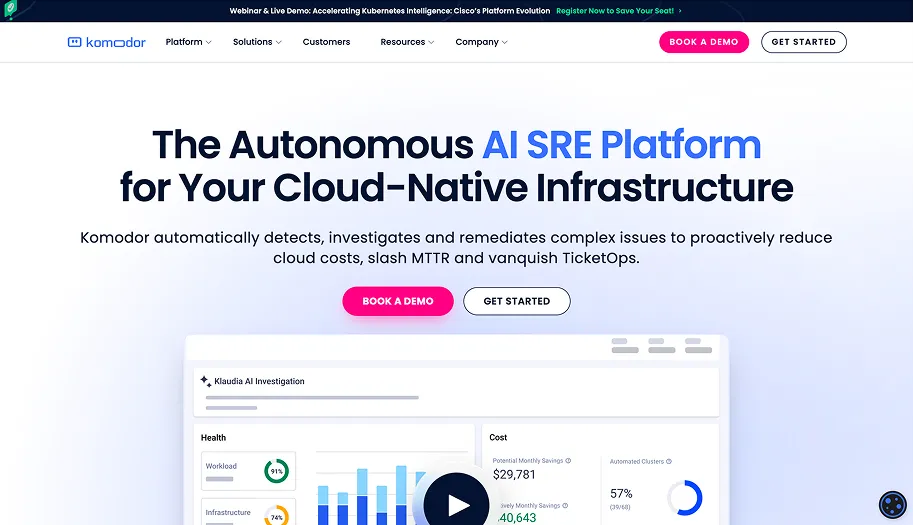Play the product demo video

[x=456, y=504]
